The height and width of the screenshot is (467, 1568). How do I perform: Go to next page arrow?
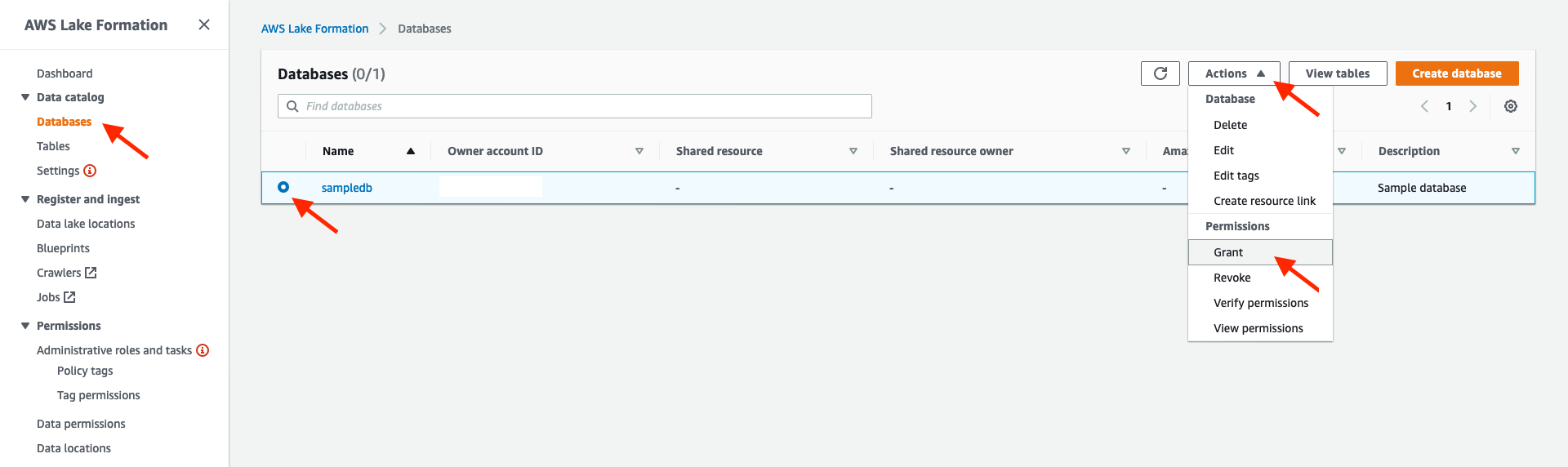click(1473, 106)
